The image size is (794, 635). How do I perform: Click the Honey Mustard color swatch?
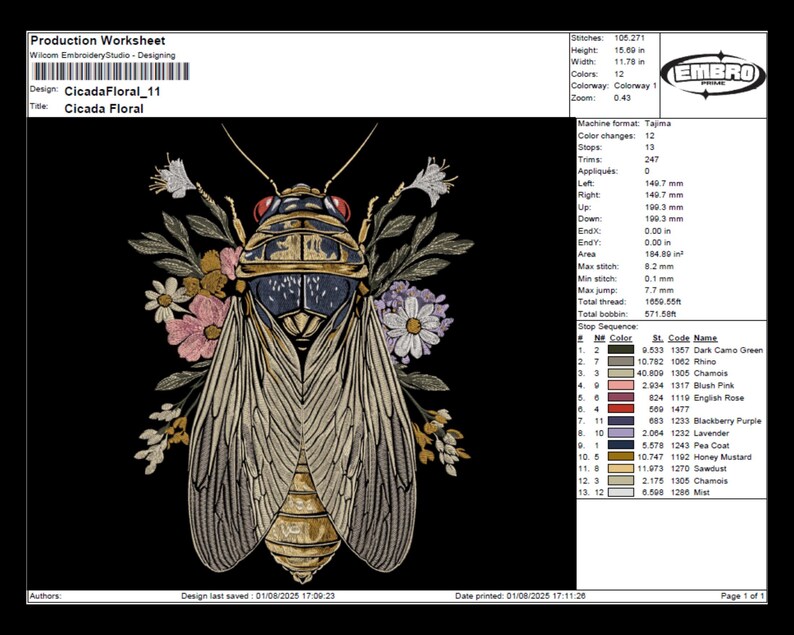pos(620,457)
